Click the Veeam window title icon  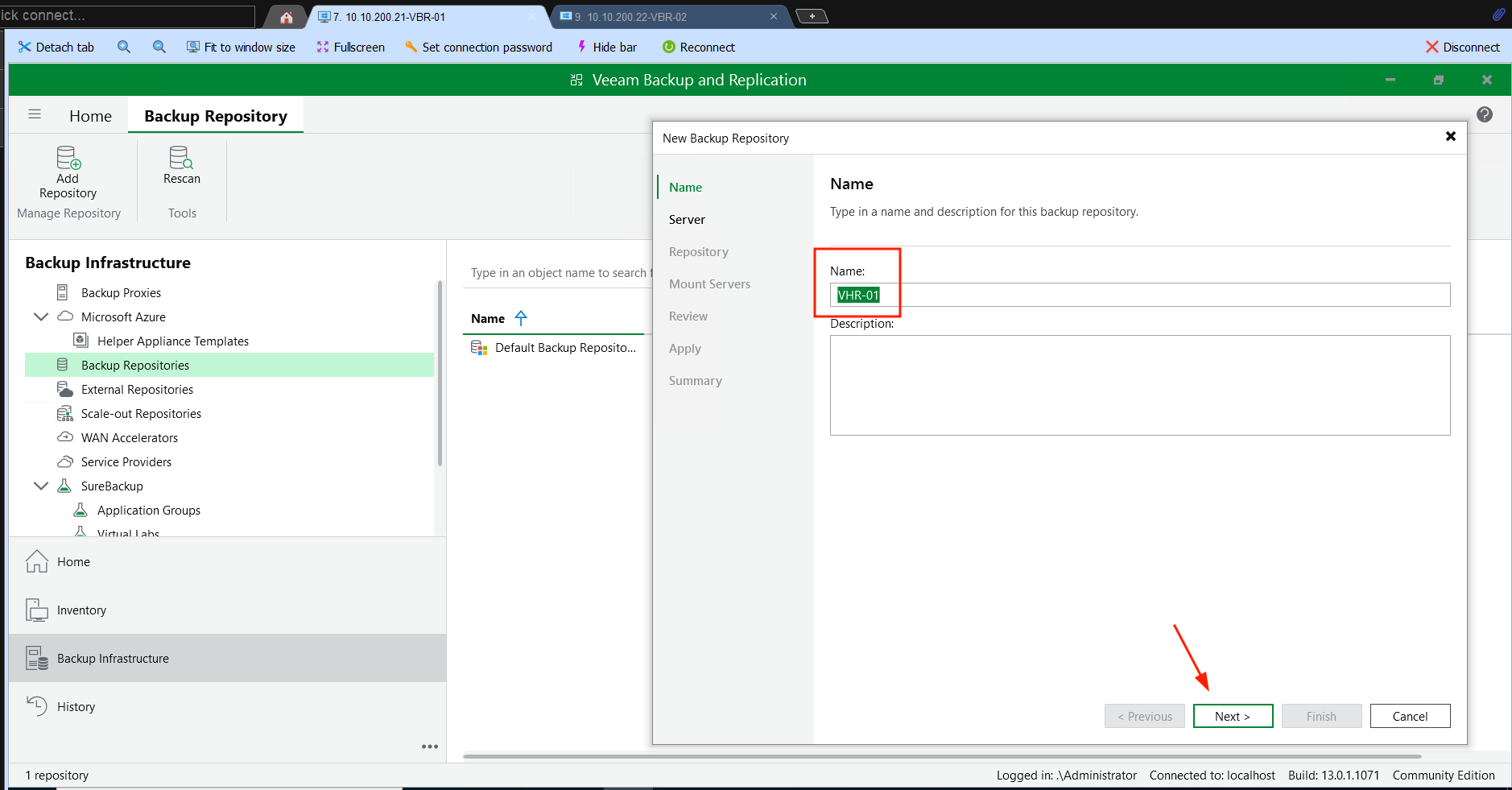[x=576, y=80]
